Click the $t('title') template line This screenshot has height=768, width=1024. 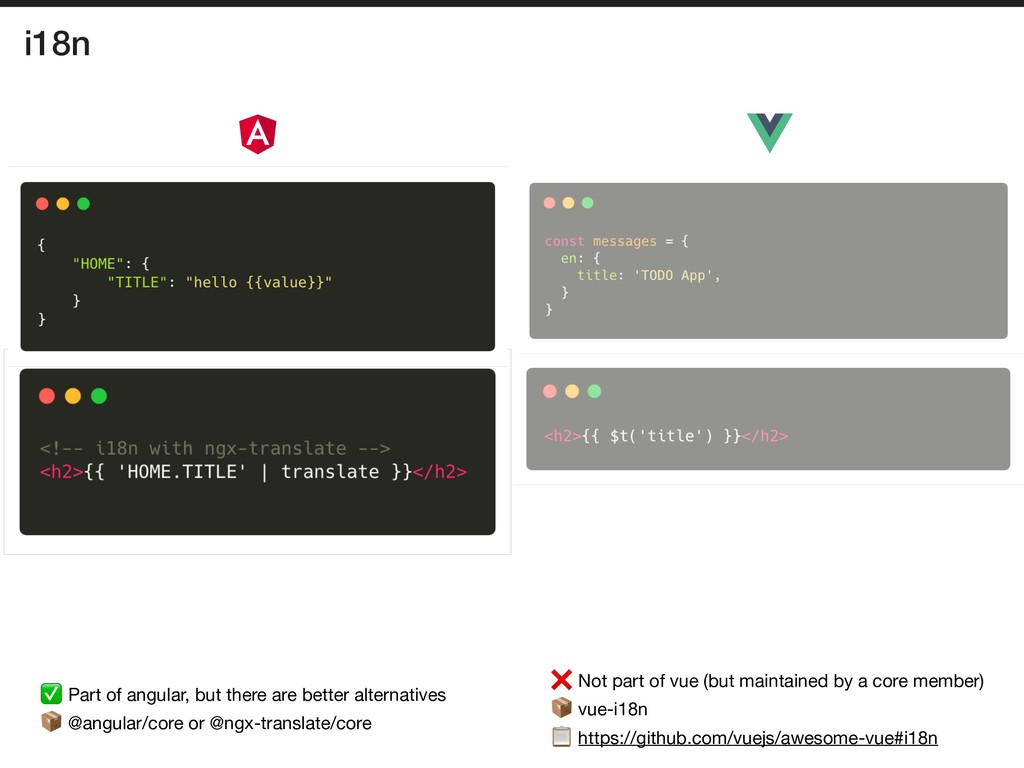(x=666, y=436)
